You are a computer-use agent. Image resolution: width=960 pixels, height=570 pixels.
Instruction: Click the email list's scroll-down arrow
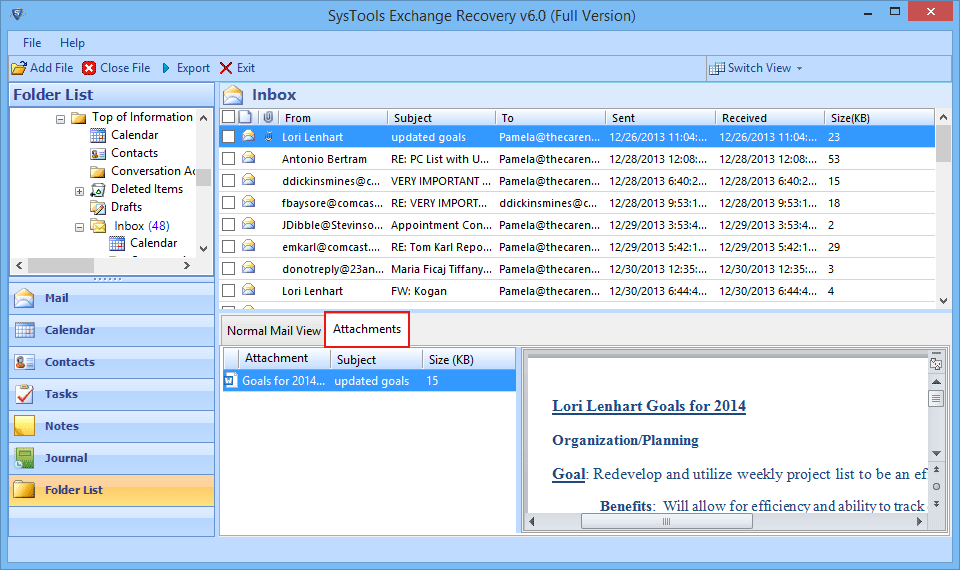(x=943, y=301)
